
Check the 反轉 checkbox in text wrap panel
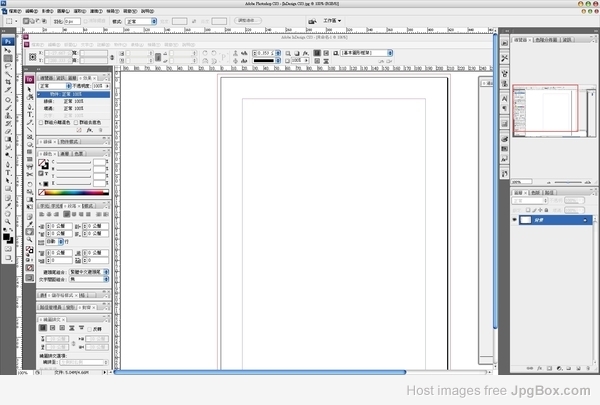pyautogui.click(x=90, y=329)
